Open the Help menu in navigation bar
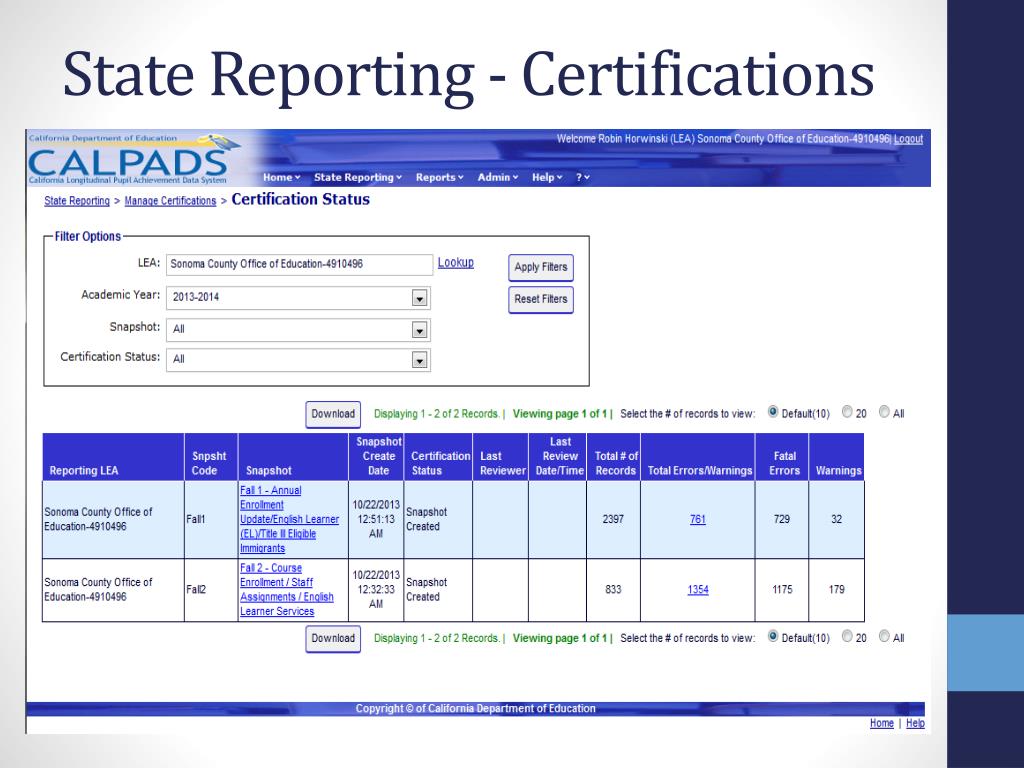The width and height of the screenshot is (1024, 768). pyautogui.click(x=547, y=177)
